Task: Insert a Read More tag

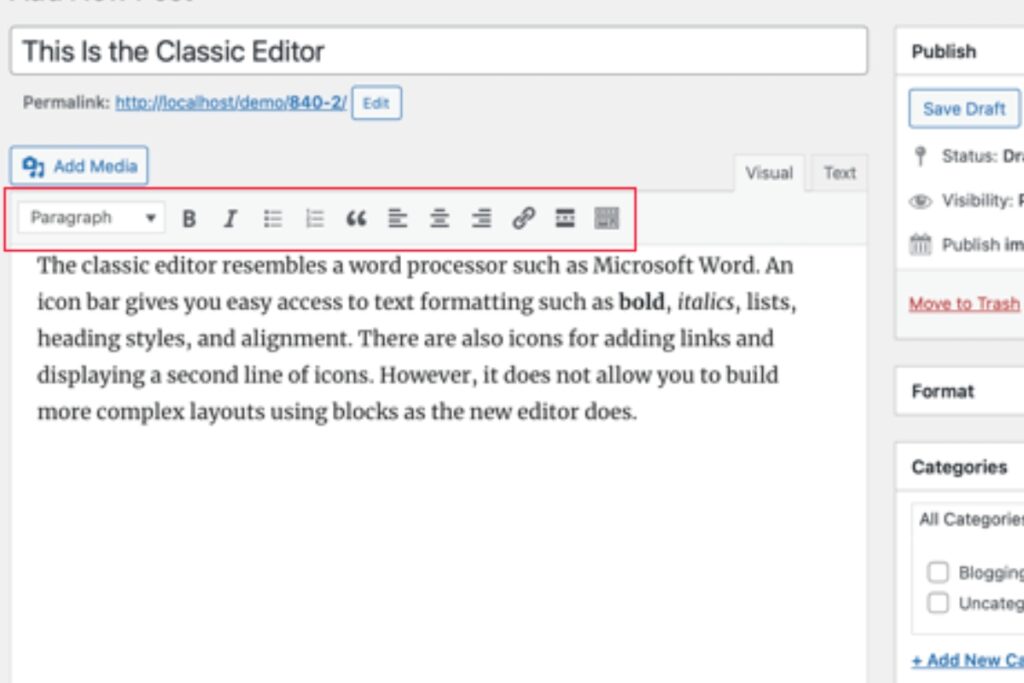Action: [565, 217]
